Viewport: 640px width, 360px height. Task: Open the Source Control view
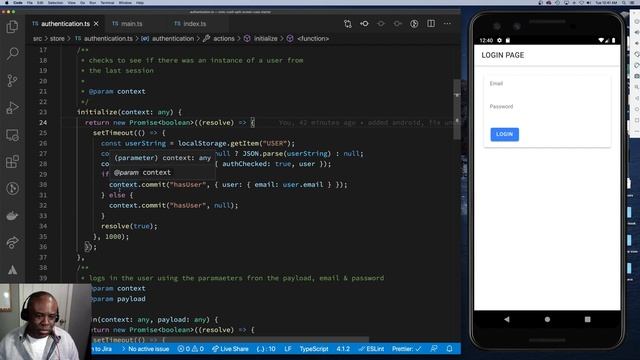click(x=13, y=80)
